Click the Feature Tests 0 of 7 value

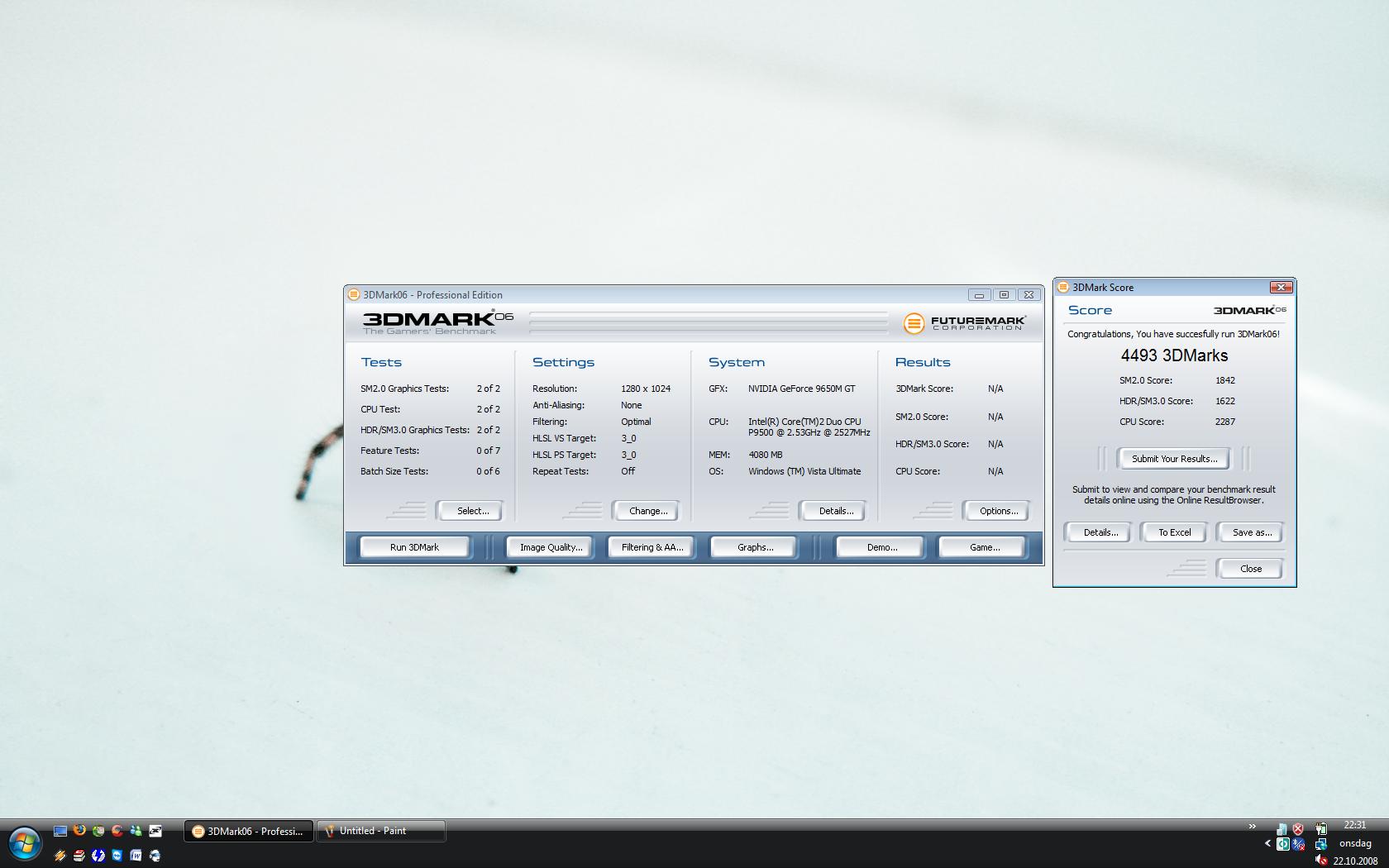488,451
